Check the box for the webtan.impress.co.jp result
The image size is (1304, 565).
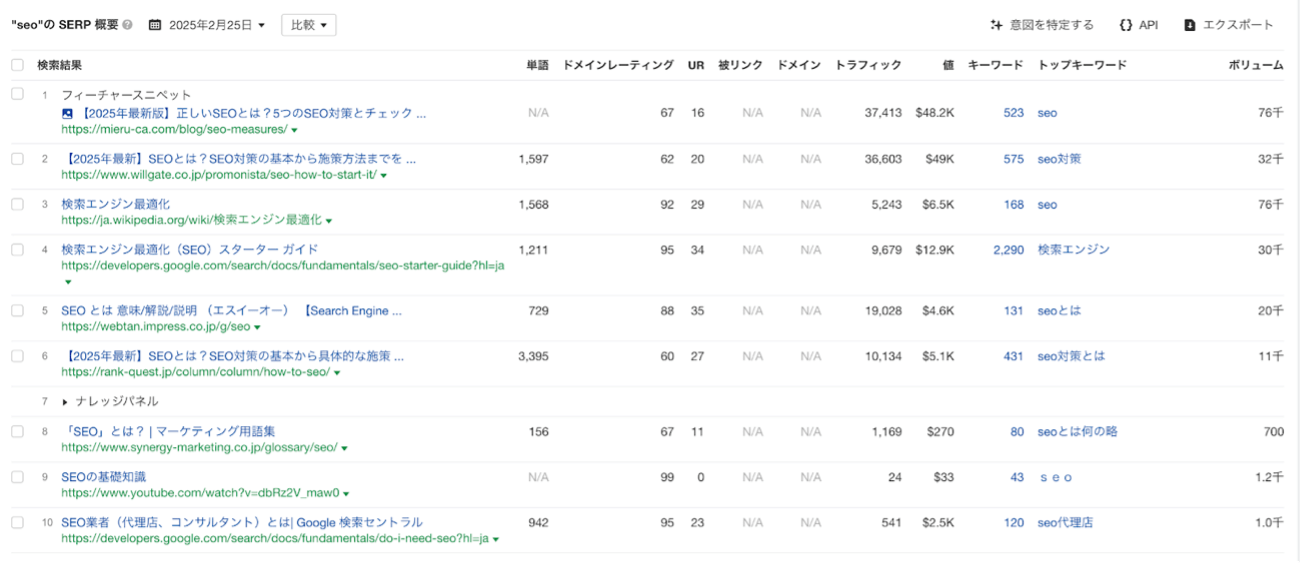[17, 311]
